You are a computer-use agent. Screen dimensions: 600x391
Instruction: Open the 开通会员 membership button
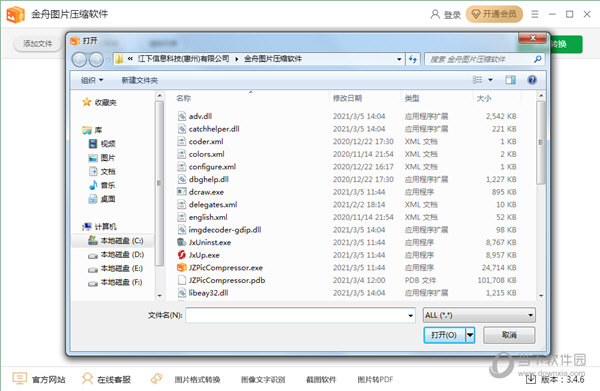pyautogui.click(x=494, y=14)
